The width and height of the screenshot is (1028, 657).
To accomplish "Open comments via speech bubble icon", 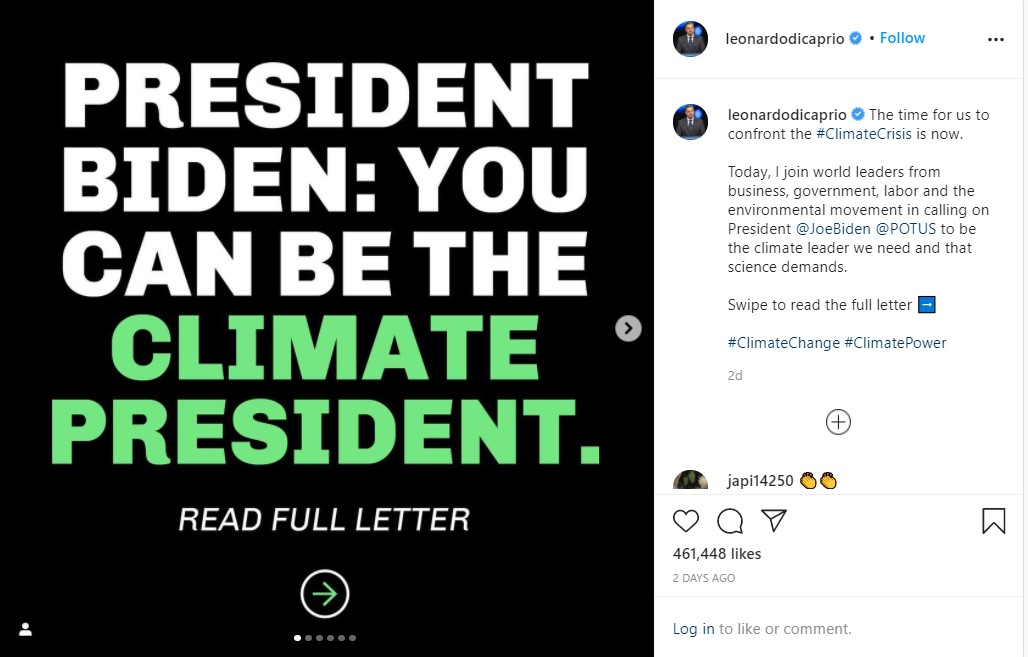I will 730,521.
